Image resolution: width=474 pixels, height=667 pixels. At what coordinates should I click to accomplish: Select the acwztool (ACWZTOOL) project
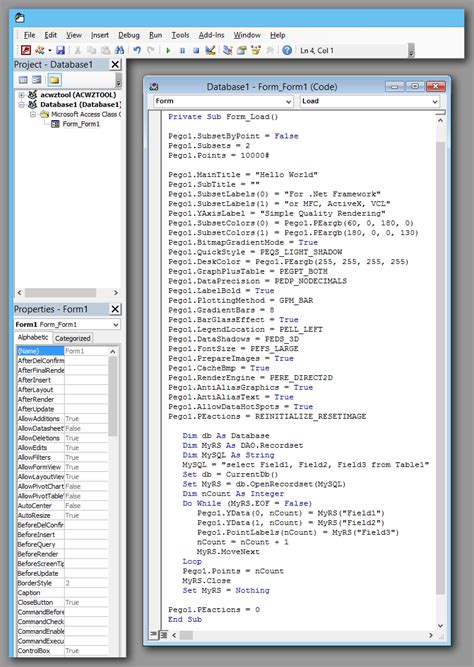pos(78,95)
